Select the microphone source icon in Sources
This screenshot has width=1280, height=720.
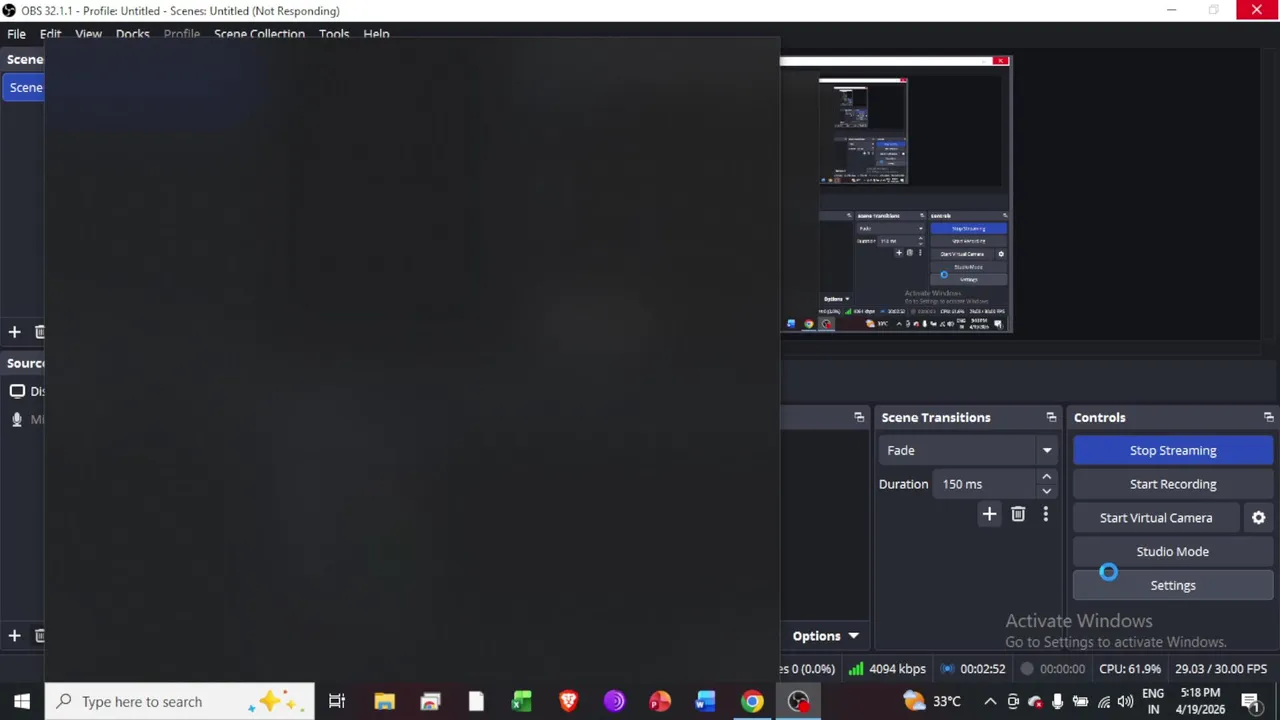pos(17,420)
